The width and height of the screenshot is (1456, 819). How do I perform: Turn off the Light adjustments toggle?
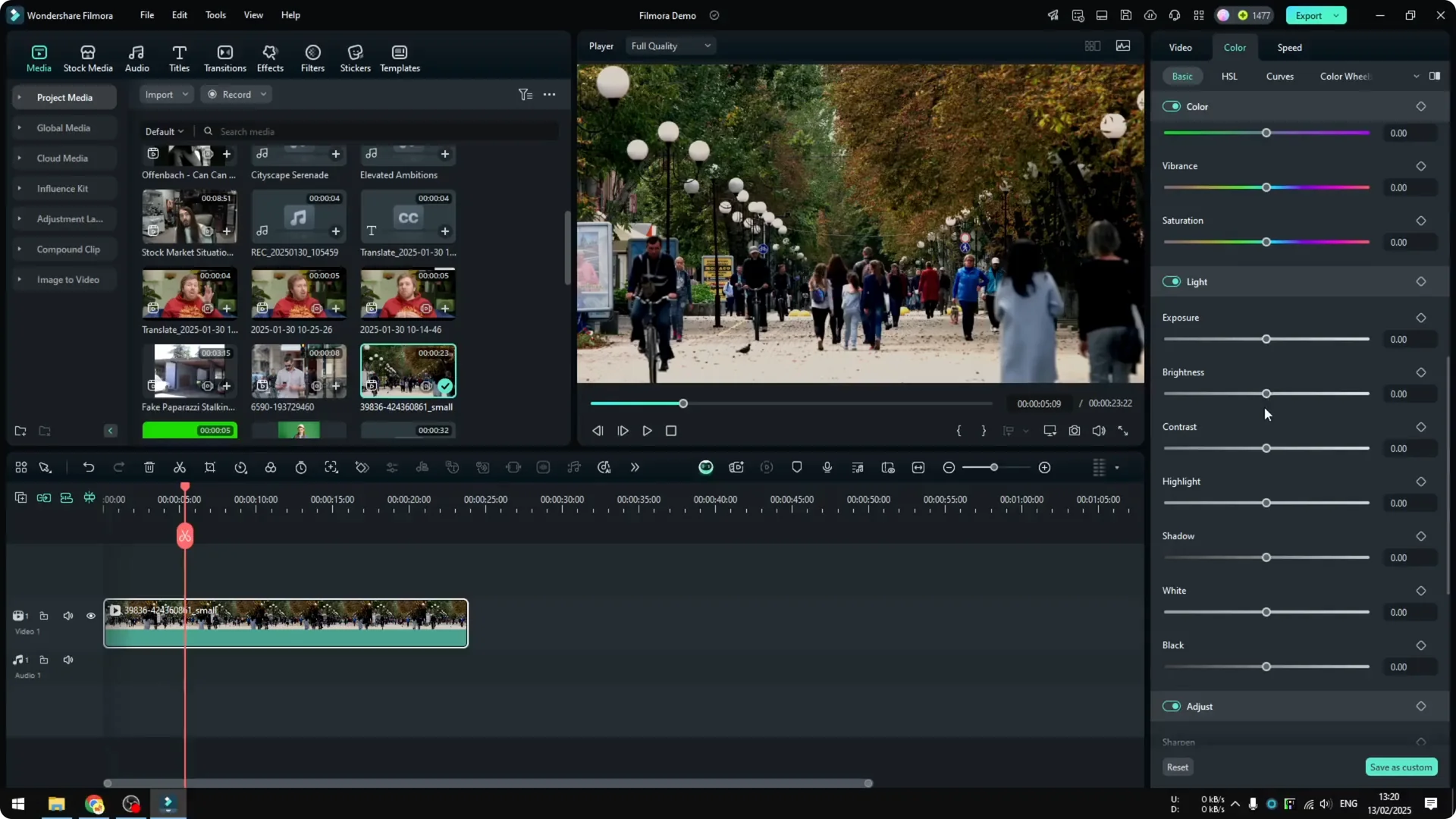(x=1172, y=282)
